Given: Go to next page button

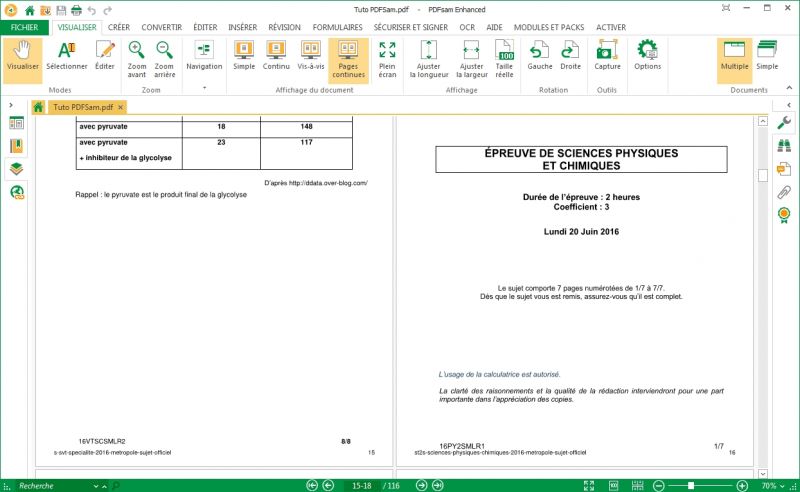Looking at the screenshot, I should (x=421, y=485).
